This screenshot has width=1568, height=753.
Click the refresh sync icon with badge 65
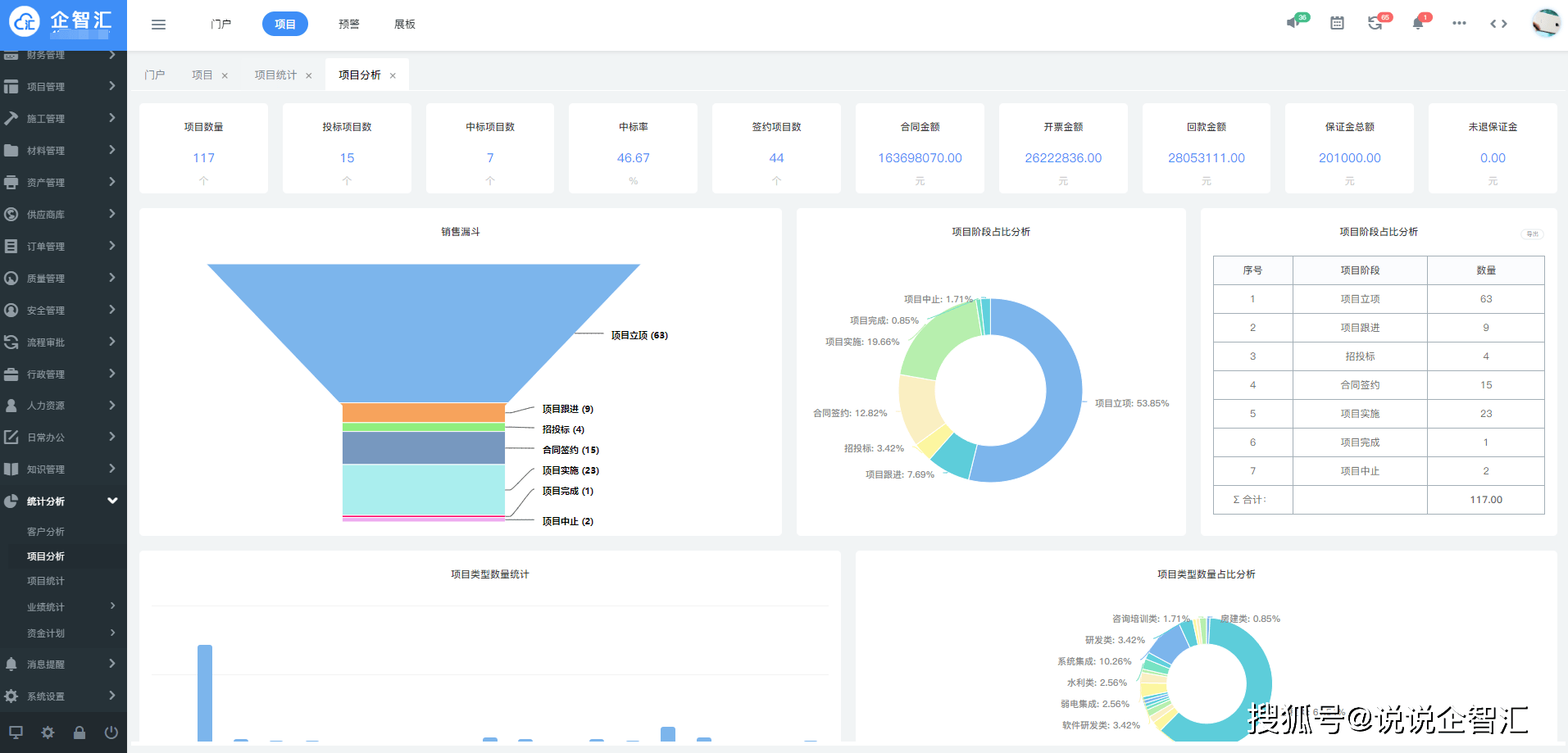point(1375,23)
